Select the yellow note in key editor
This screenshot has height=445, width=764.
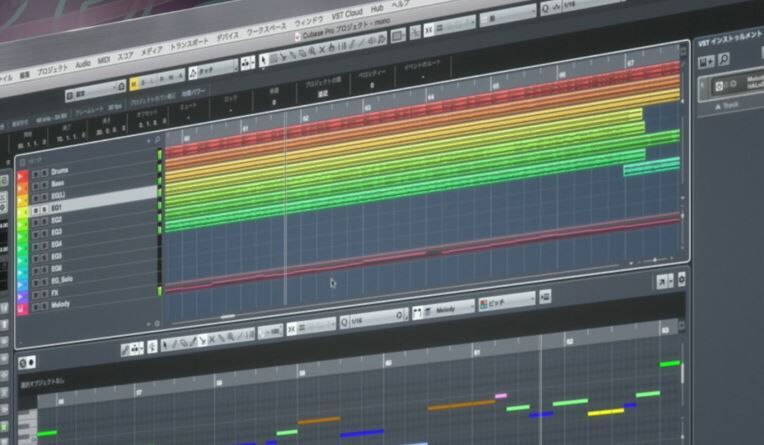click(606, 412)
